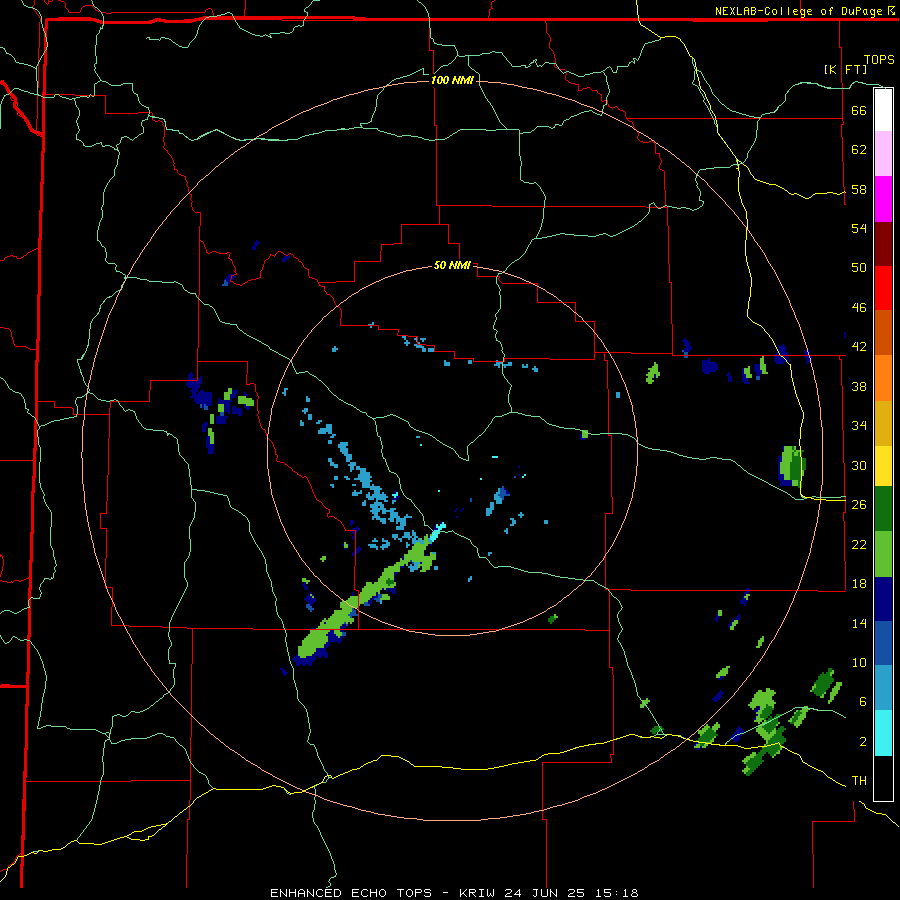Screen dimensions: 900x900
Task: Click the '50 NMI' range ring label
Action: click(x=452, y=265)
